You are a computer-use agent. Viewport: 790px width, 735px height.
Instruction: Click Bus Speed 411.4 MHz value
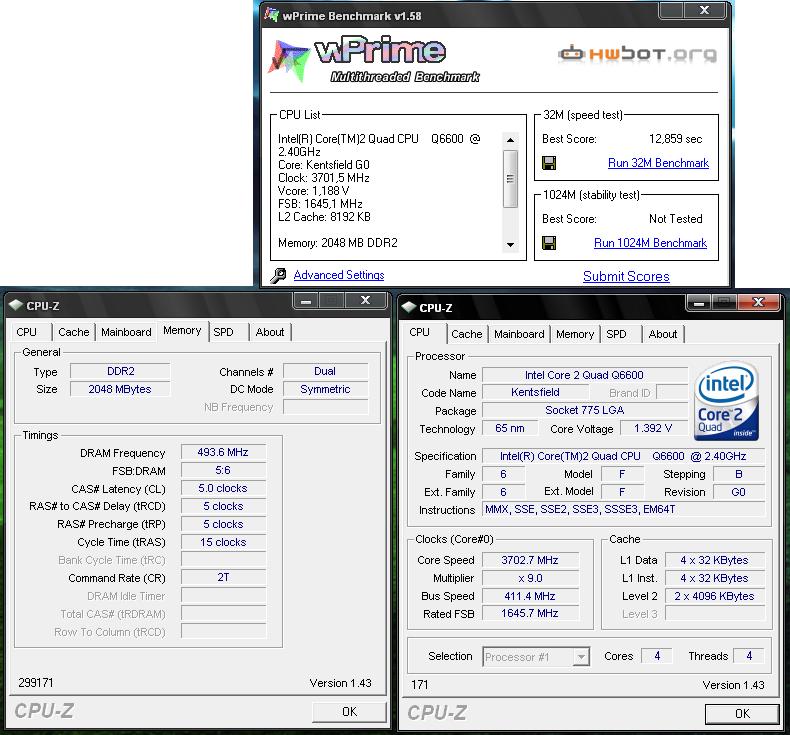[x=530, y=596]
